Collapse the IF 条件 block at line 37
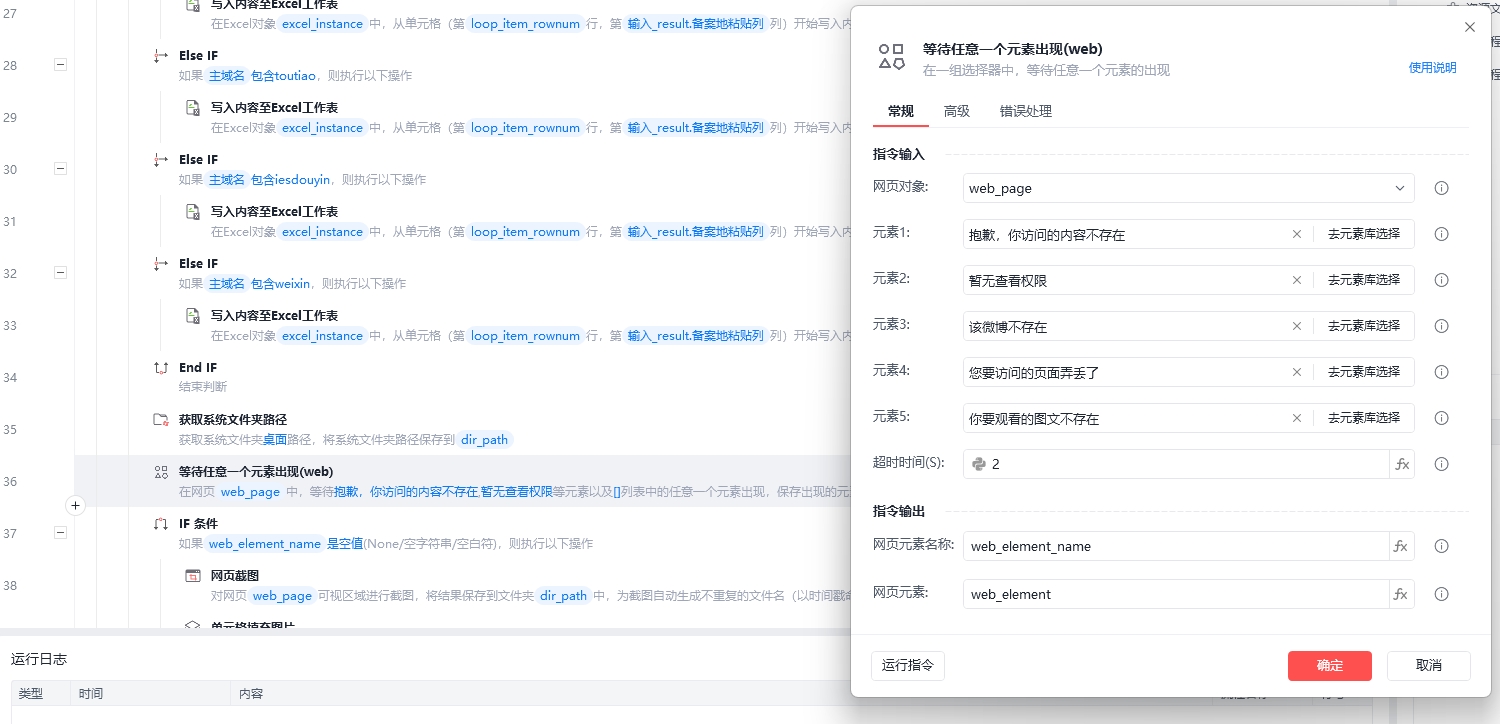Screen dimensions: 1500x724 (60, 533)
